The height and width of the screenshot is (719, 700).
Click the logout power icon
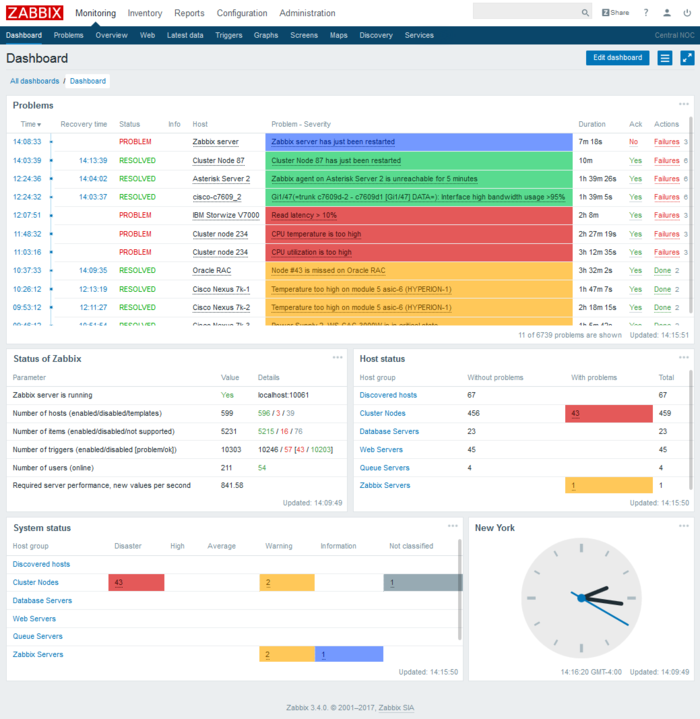[x=687, y=13]
